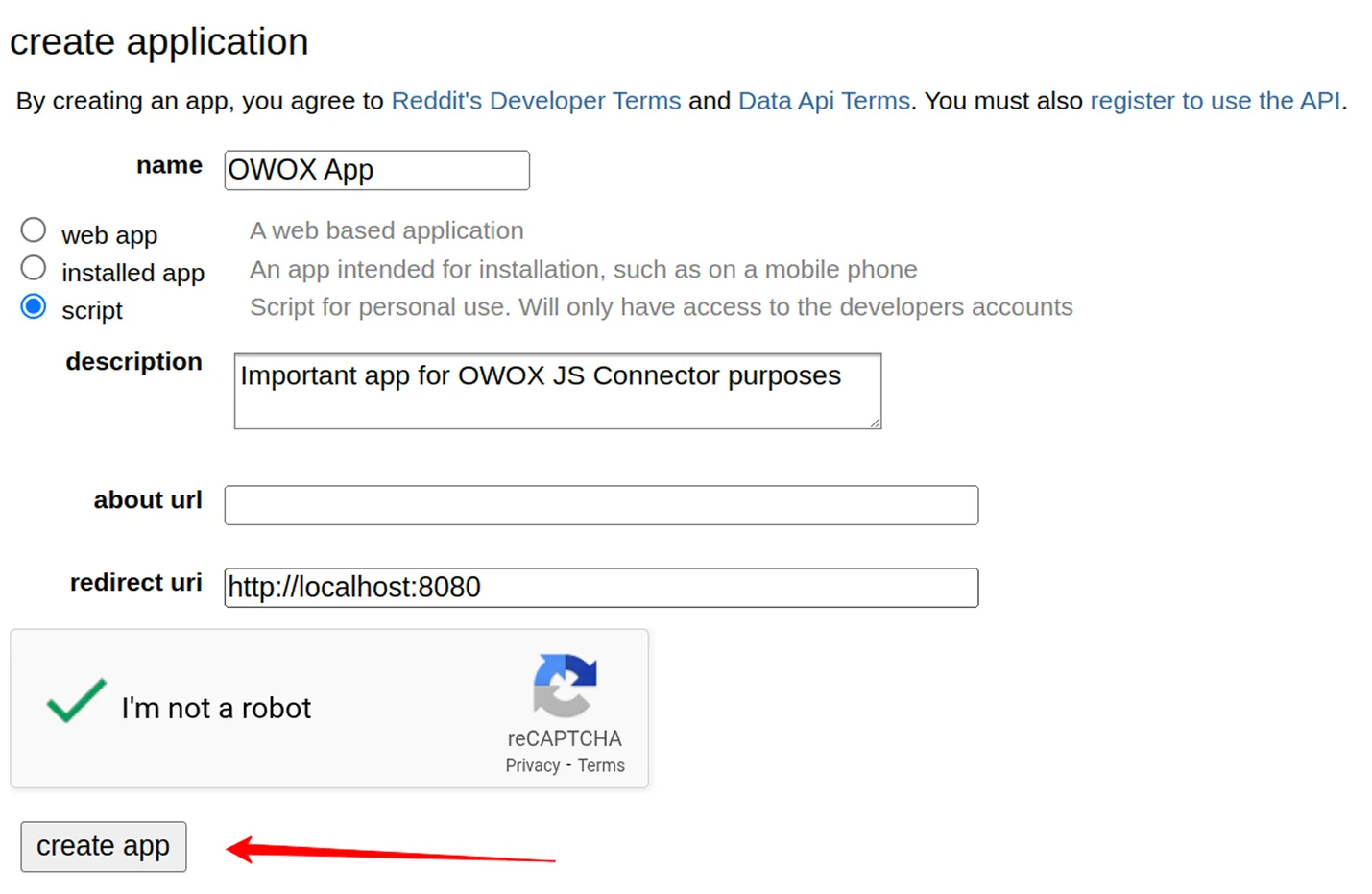Open the reCAPTCHA Privacy link
This screenshot has width=1372, height=894.
(533, 765)
